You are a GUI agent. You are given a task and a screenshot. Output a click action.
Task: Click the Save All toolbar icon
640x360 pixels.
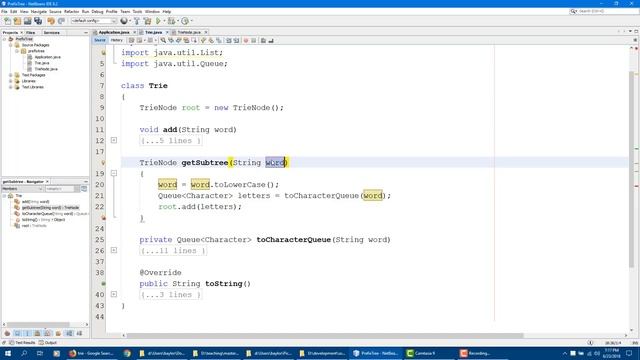[38, 21]
